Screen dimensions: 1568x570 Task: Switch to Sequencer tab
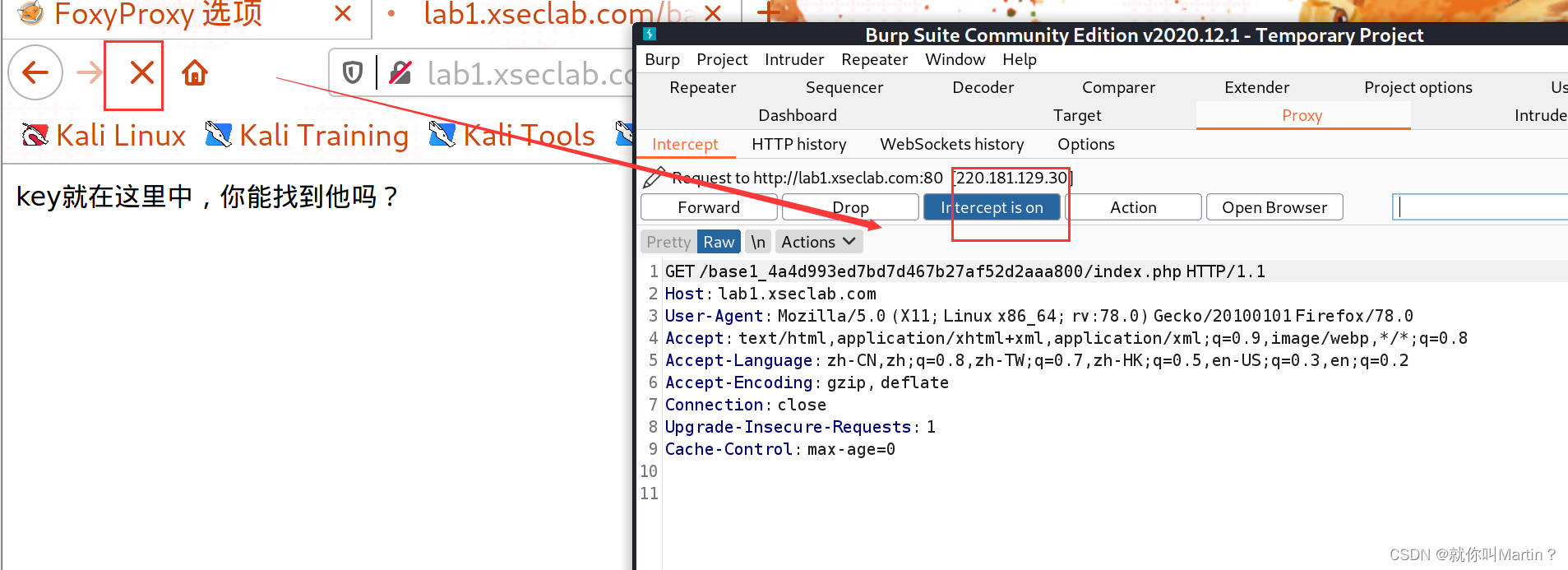[844, 87]
